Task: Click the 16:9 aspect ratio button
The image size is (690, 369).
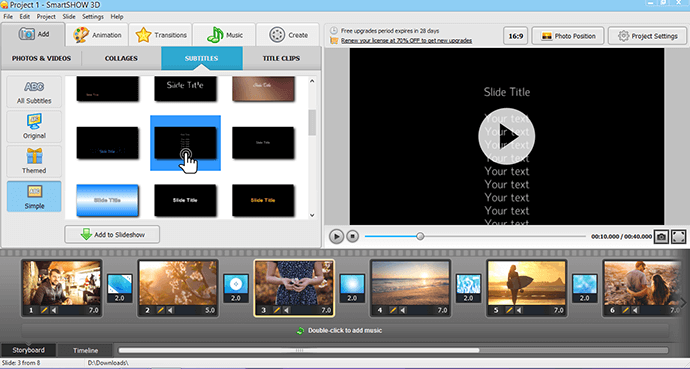Action: [x=515, y=36]
